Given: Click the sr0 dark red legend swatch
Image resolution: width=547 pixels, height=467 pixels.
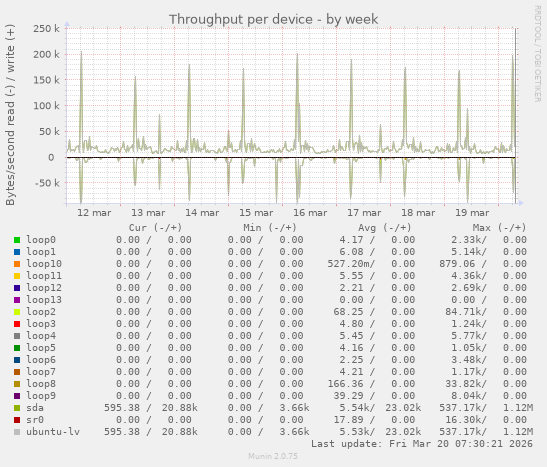Looking at the screenshot, I should [17, 420].
